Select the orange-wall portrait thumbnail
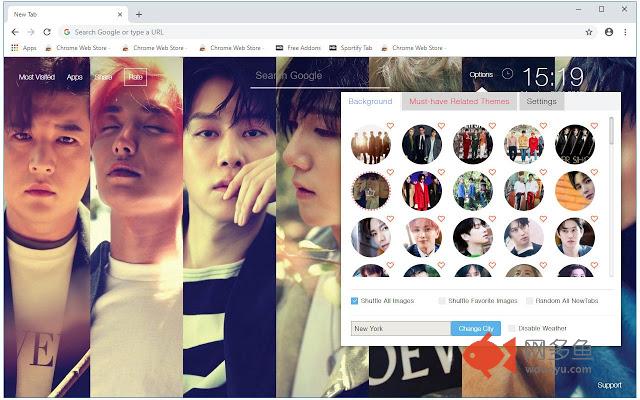This screenshot has height=400, width=640. coord(575,191)
